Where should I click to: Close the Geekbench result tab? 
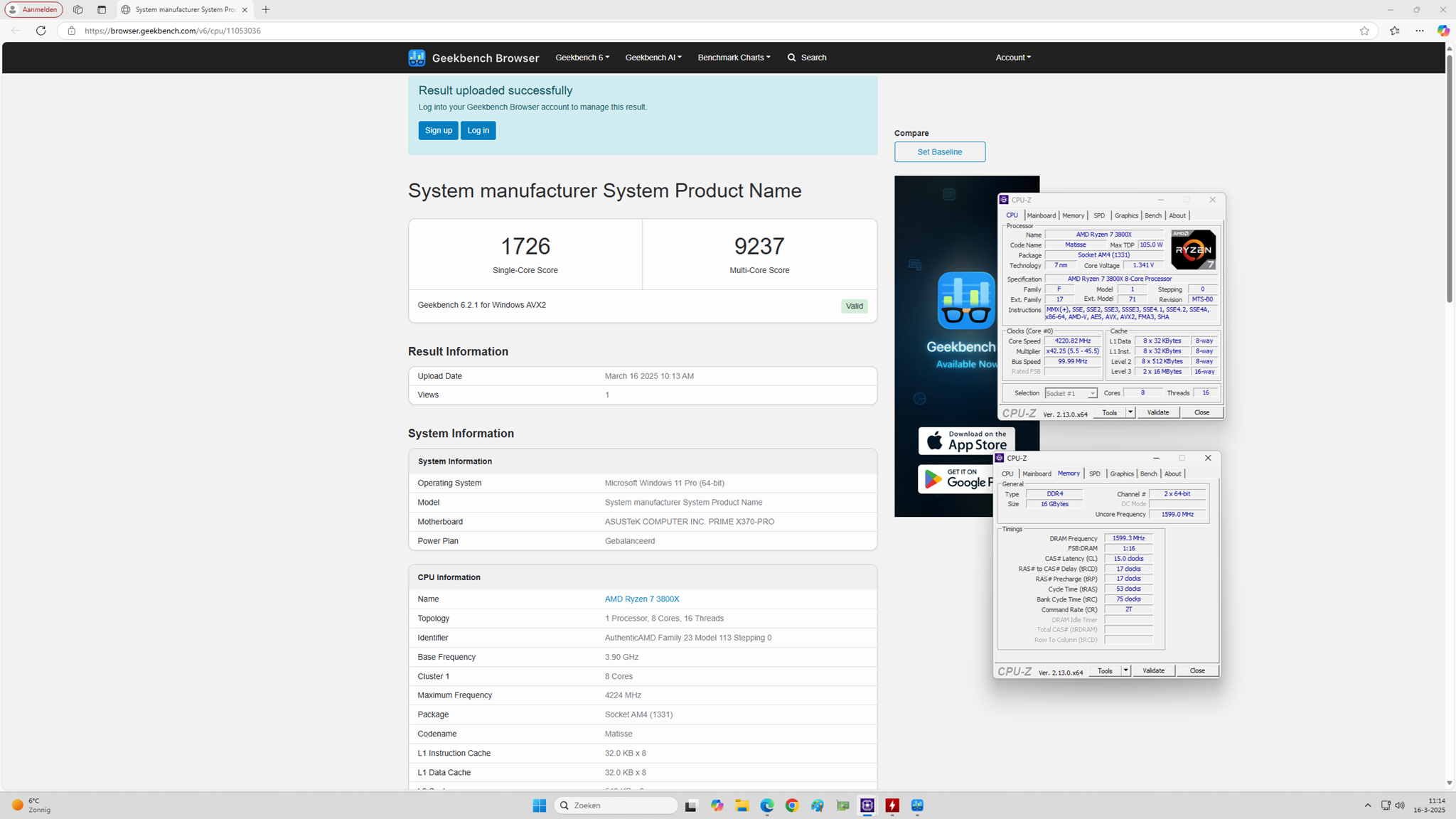pyautogui.click(x=245, y=10)
